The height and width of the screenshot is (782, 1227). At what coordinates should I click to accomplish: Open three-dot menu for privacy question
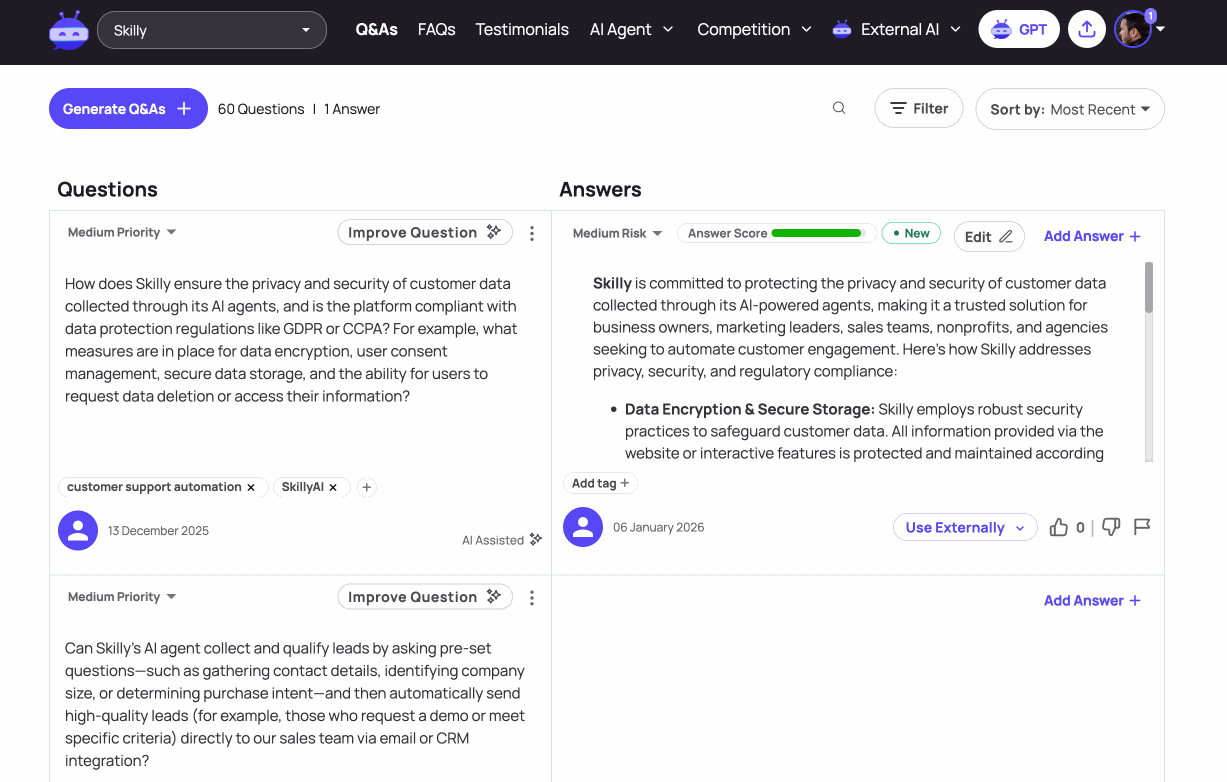point(532,233)
